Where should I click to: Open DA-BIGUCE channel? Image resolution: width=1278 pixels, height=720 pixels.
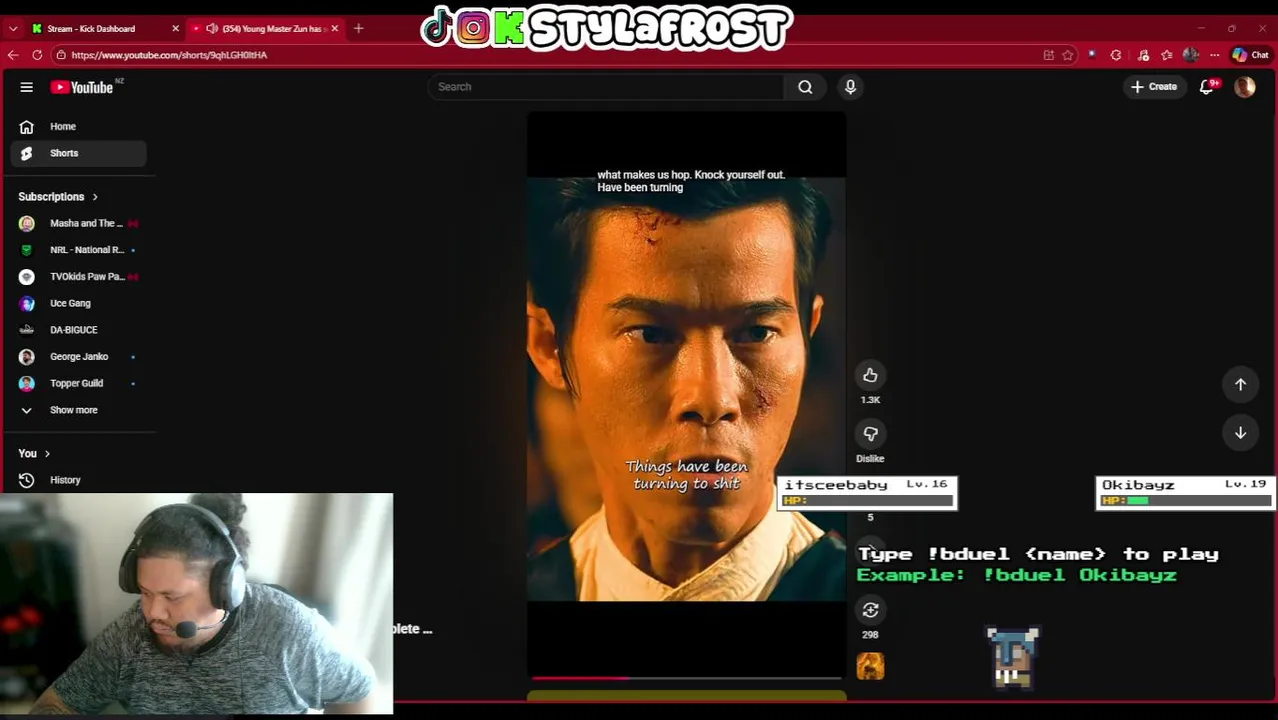[78, 330]
